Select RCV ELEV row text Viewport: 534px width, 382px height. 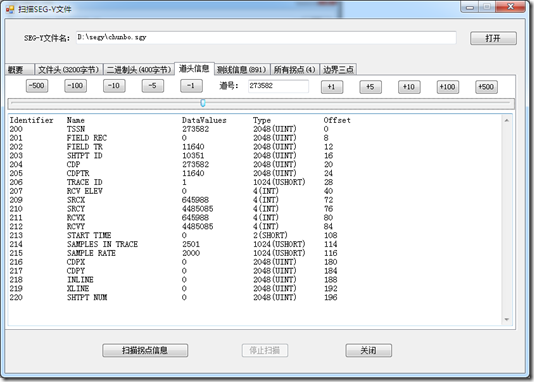[x=85, y=191]
